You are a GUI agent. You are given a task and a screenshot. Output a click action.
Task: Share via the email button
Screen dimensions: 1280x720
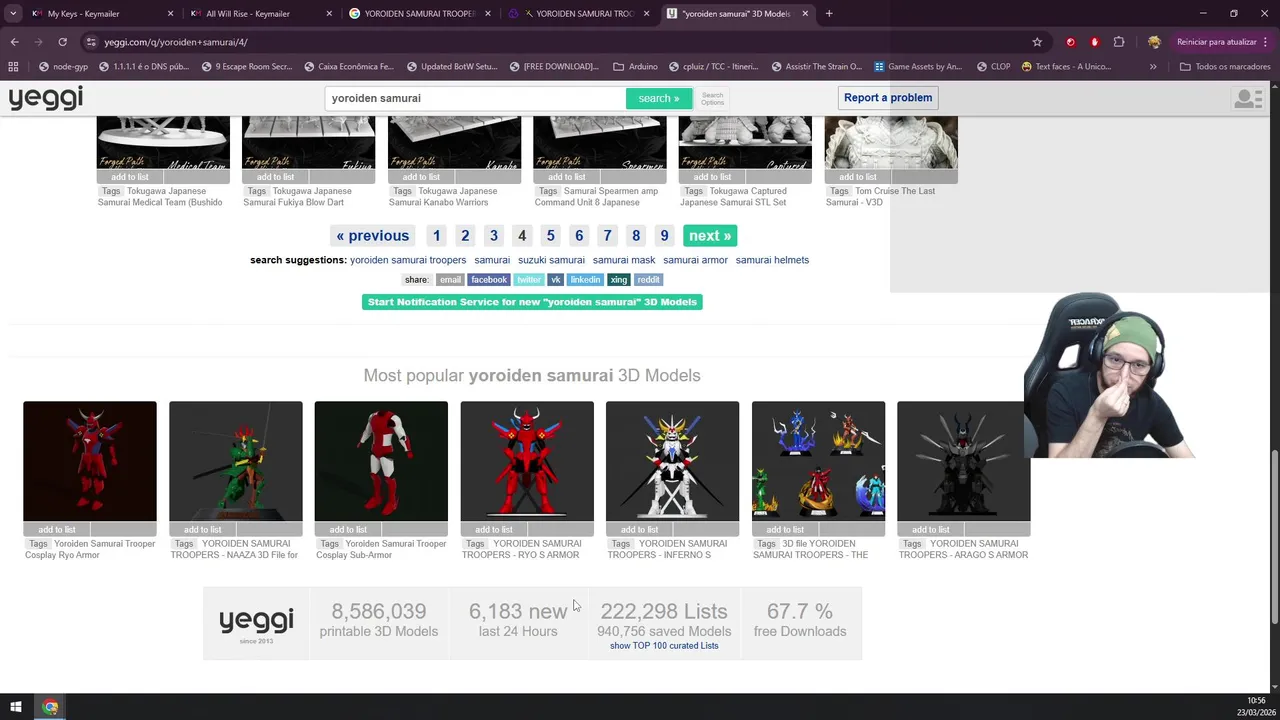click(450, 280)
